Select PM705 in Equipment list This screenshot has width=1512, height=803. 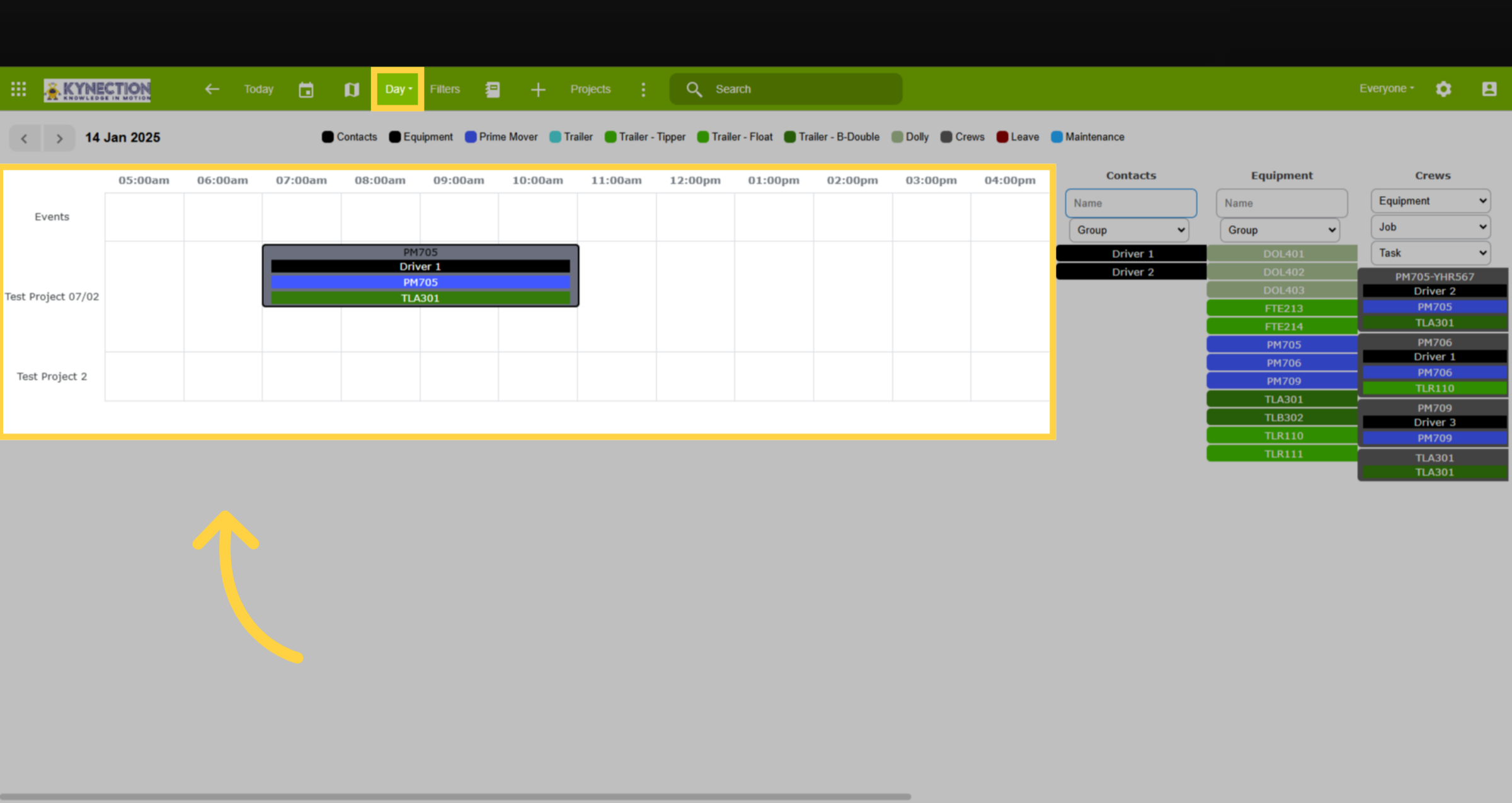click(1282, 345)
